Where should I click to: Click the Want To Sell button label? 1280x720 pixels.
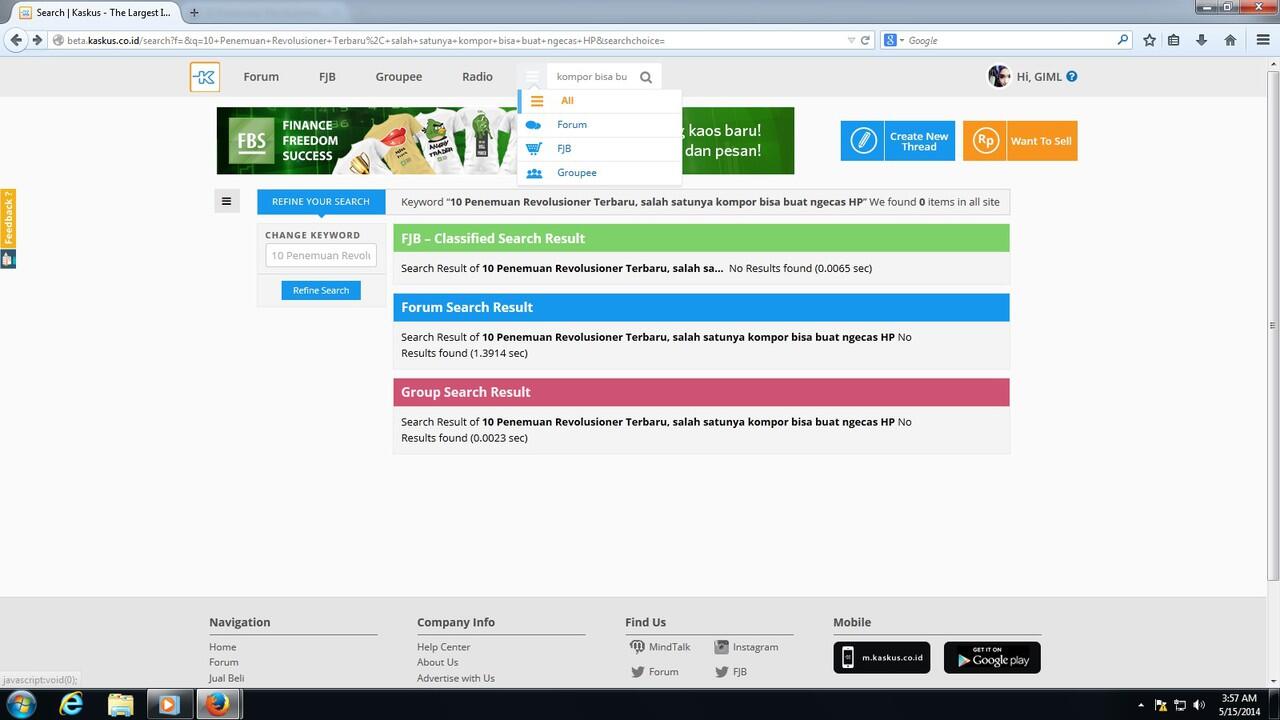(x=1041, y=141)
